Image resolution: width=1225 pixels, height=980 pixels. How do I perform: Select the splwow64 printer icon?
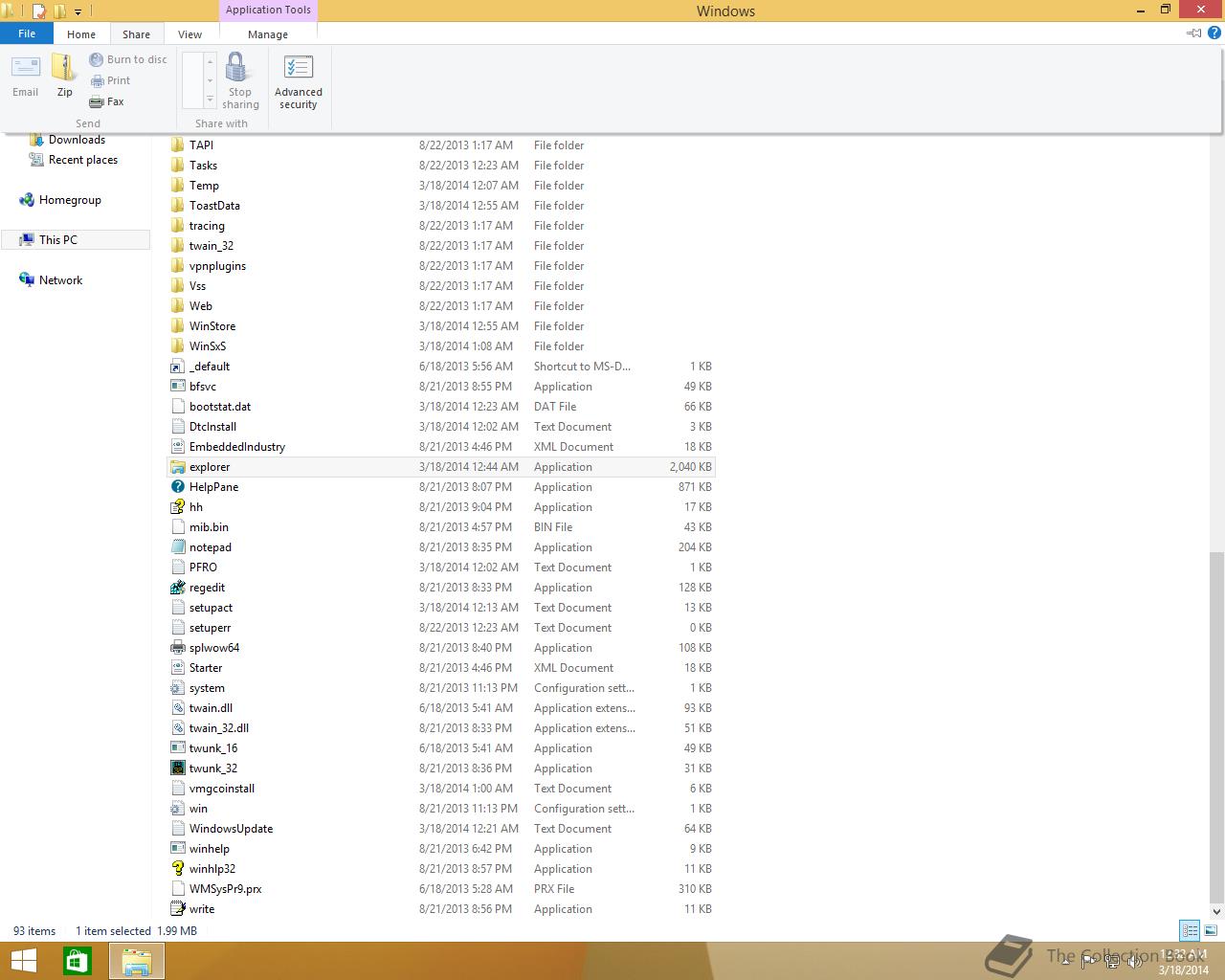pyautogui.click(x=177, y=648)
